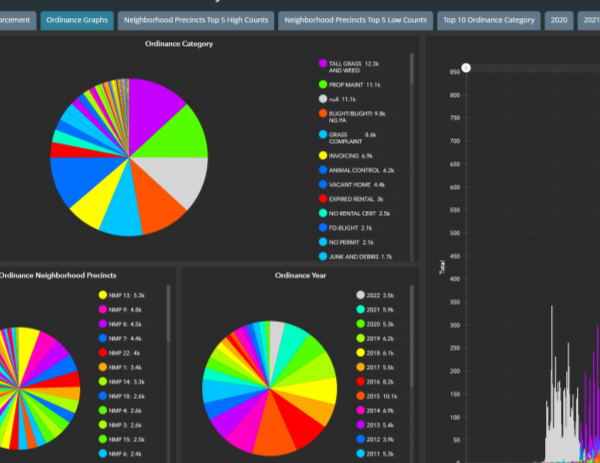
Task: Toggle 2015 year legend entry
Action: [x=377, y=396]
